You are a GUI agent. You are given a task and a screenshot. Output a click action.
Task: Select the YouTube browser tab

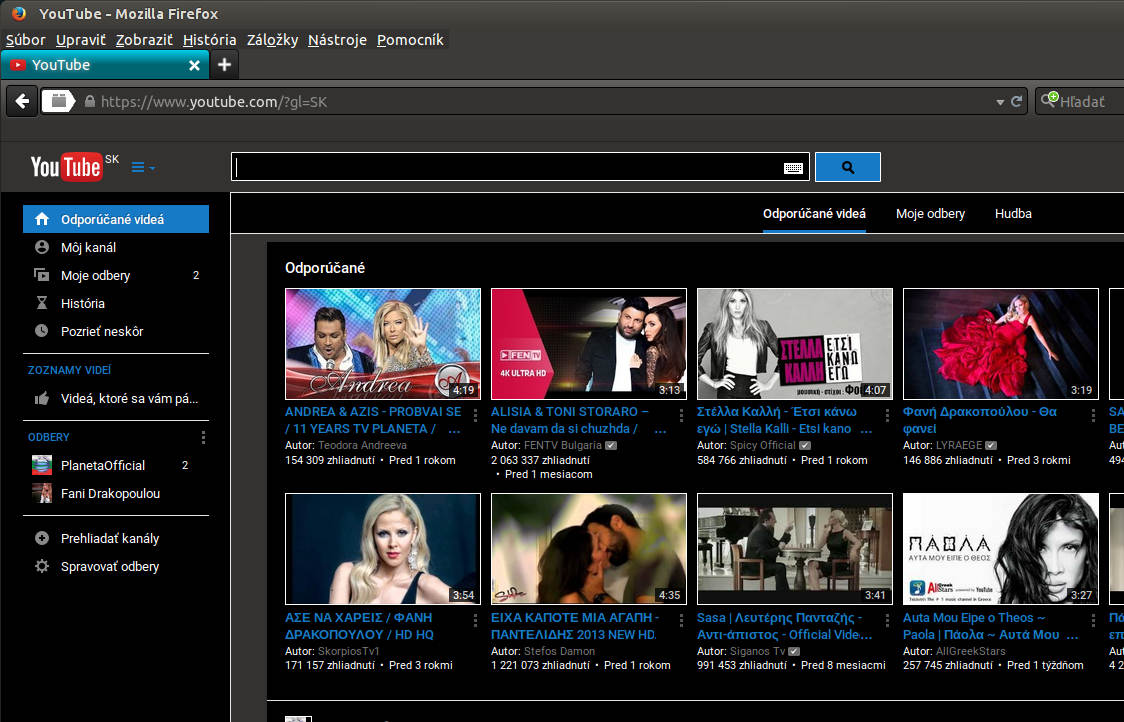point(105,65)
